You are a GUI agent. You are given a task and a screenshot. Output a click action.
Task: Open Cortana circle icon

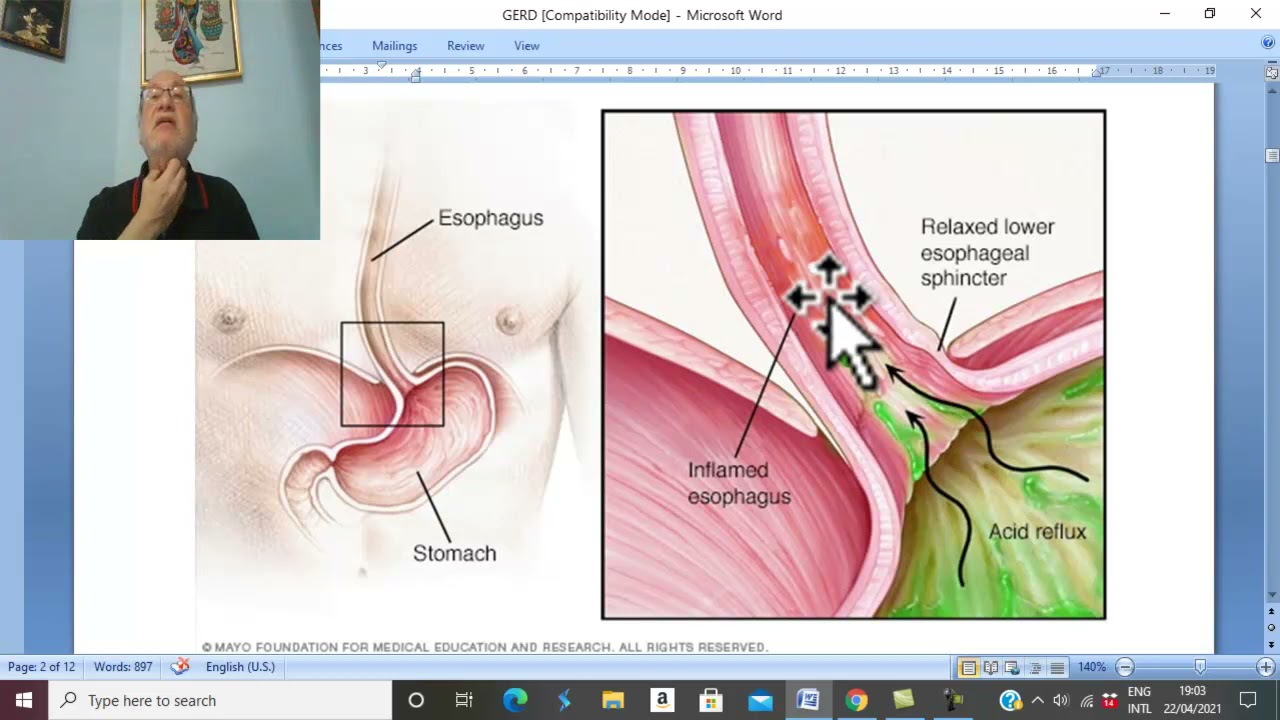pos(416,700)
